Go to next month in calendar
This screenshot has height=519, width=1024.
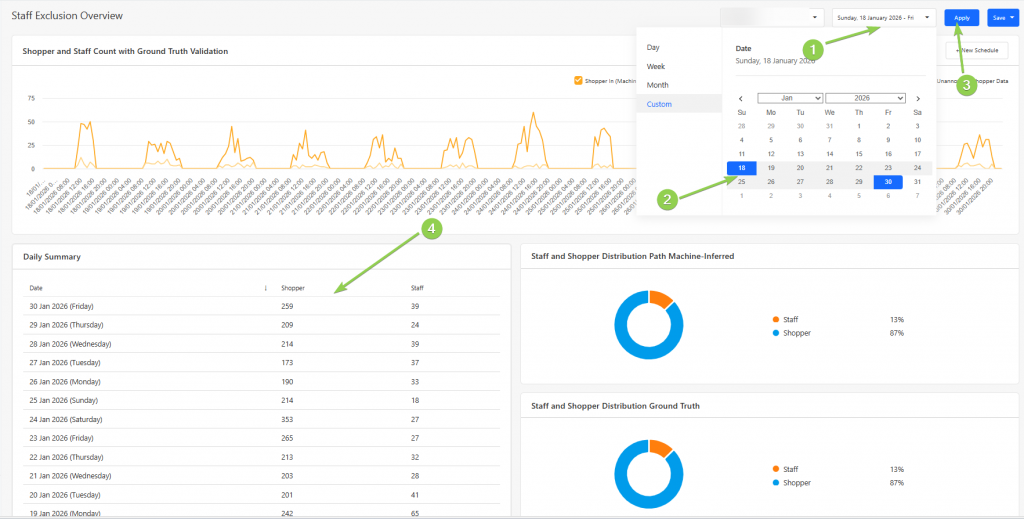click(x=917, y=98)
